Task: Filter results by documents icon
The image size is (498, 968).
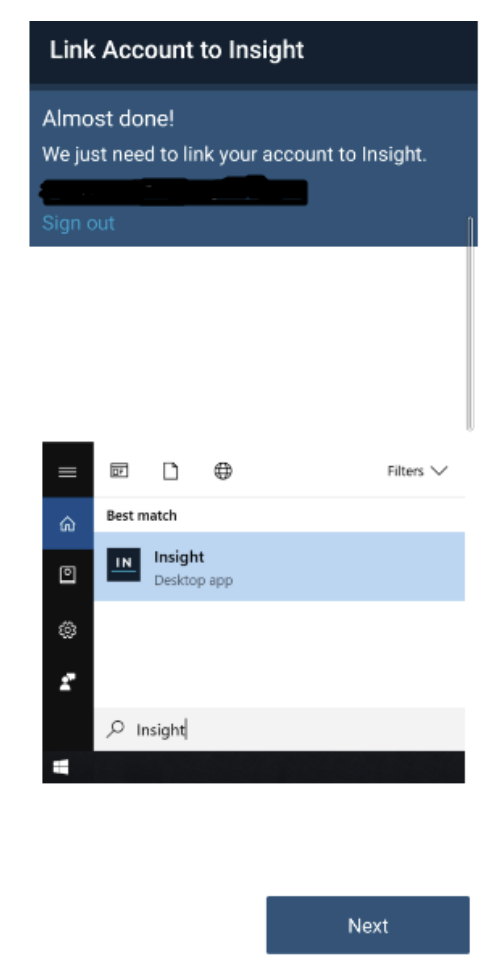Action: [170, 471]
